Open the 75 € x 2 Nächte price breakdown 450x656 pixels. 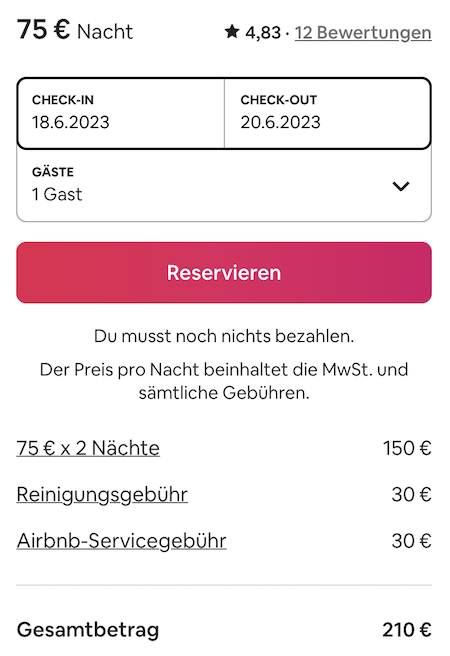click(88, 448)
